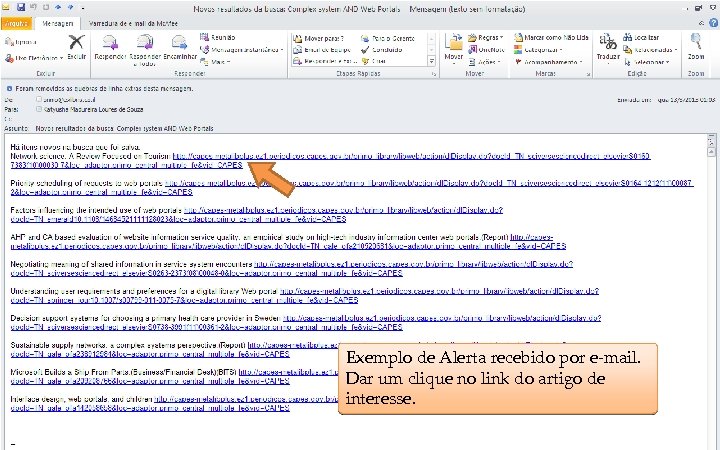Open the Selecionar dropdown

pos(647,62)
